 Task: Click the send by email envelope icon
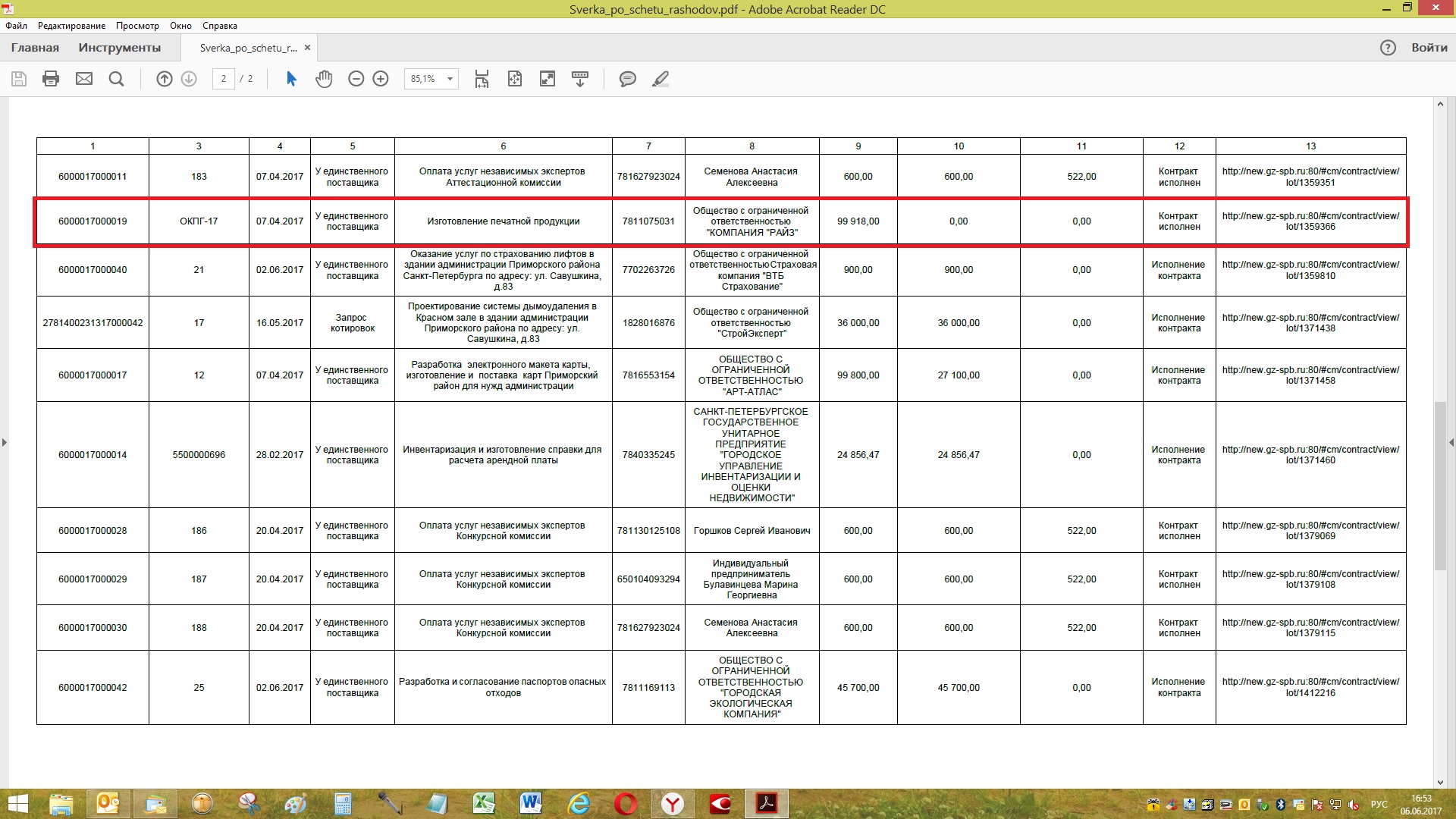click(x=84, y=79)
